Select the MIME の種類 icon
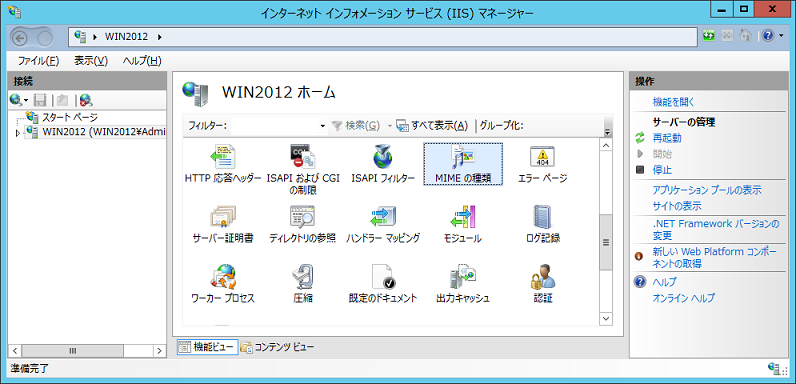Screen dimensions: 796x384 [462, 164]
